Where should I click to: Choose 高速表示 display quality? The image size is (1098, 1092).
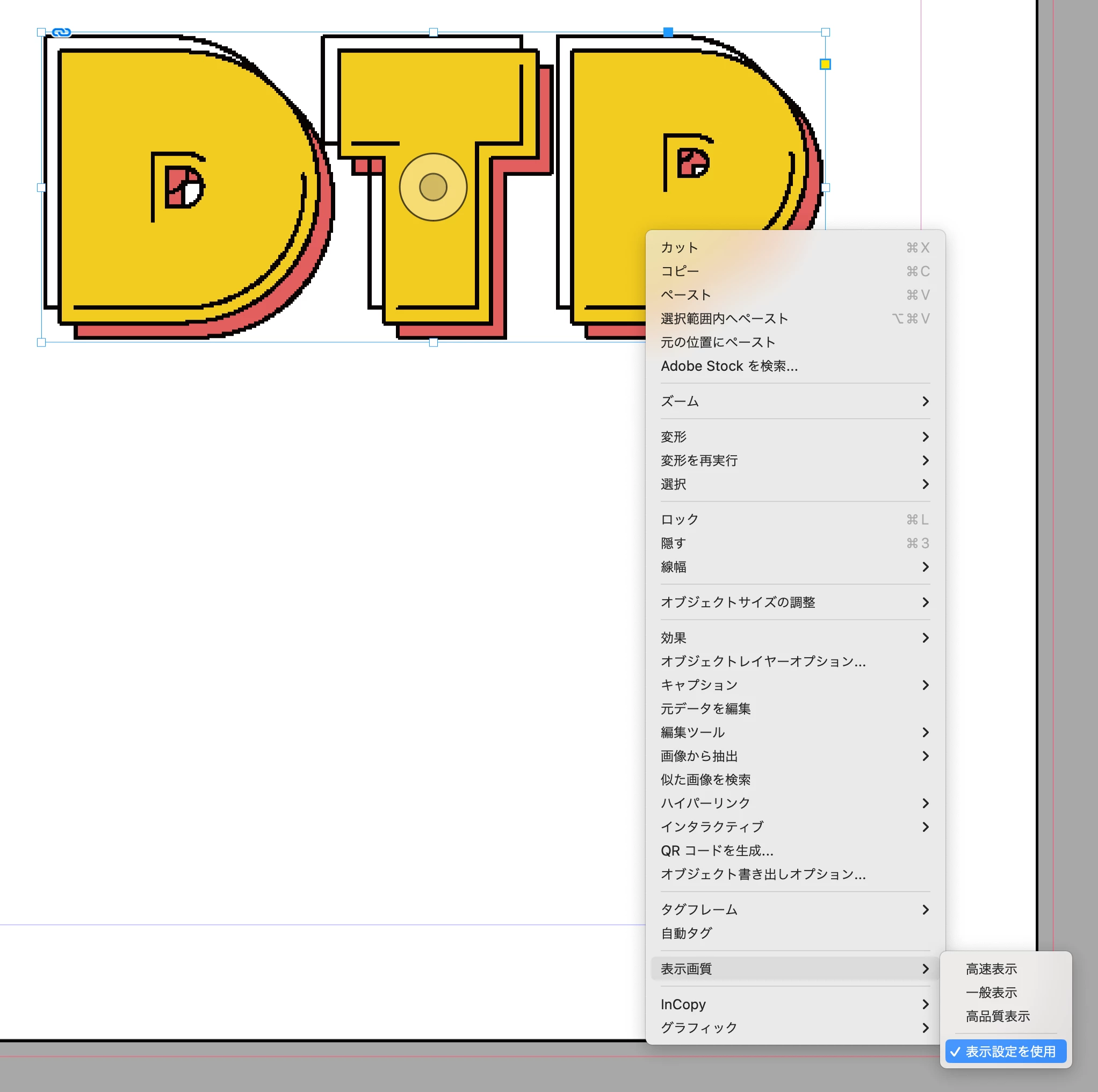click(991, 968)
